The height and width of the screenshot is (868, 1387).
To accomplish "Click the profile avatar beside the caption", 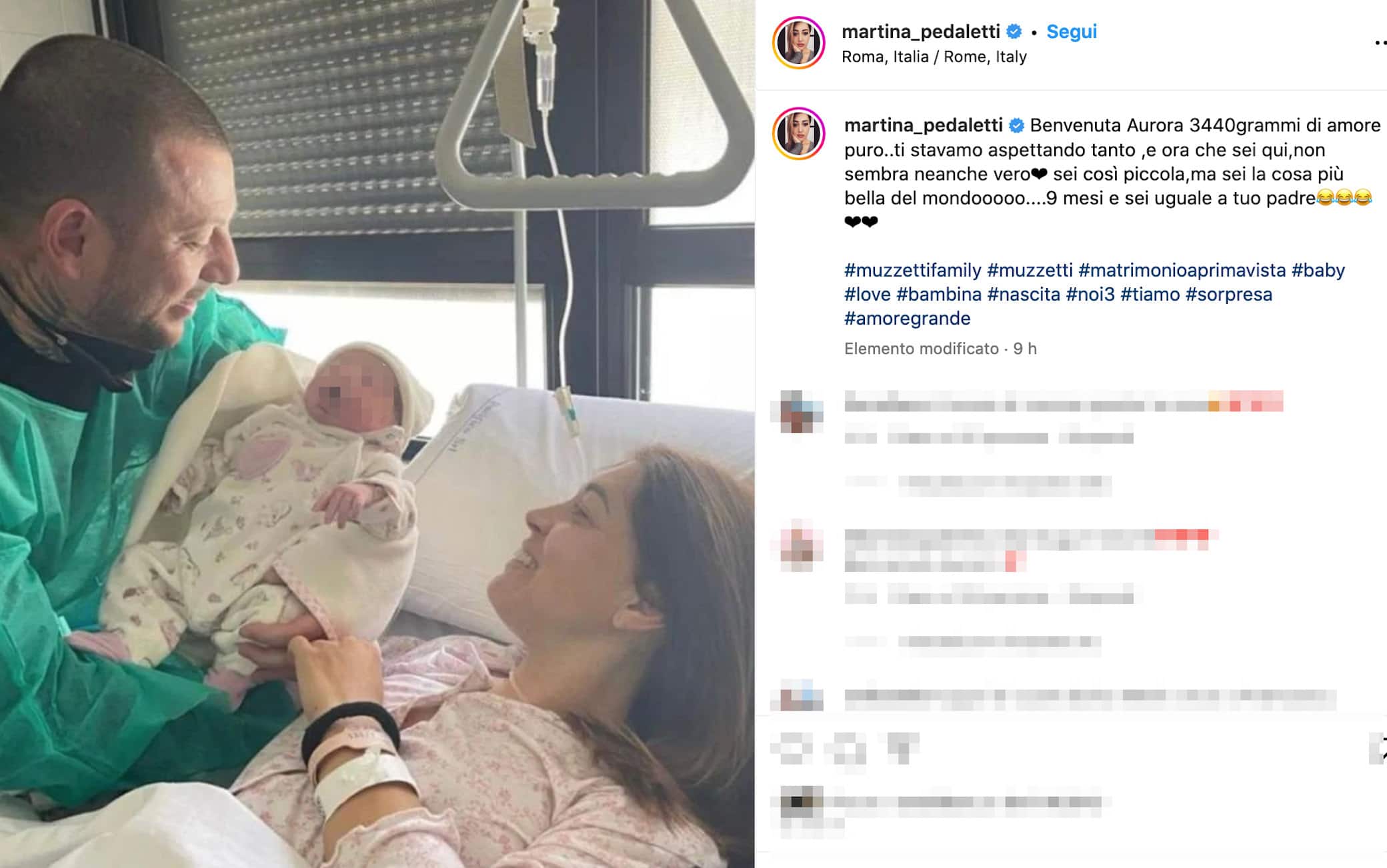I will pyautogui.click(x=798, y=133).
